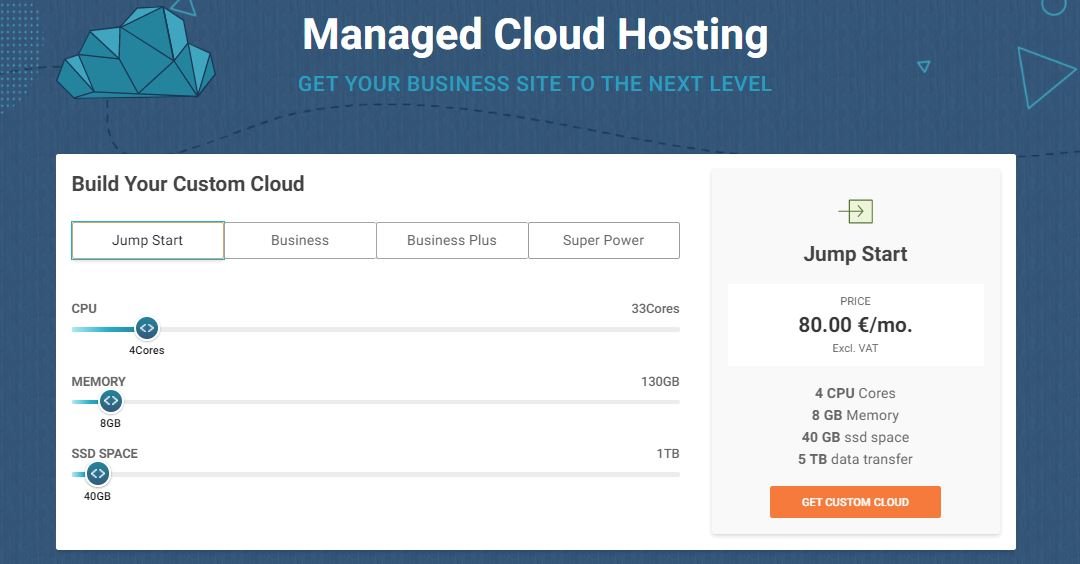The width and height of the screenshot is (1080, 564).
Task: Click the 5 TB data transfer line
Action: click(x=855, y=459)
